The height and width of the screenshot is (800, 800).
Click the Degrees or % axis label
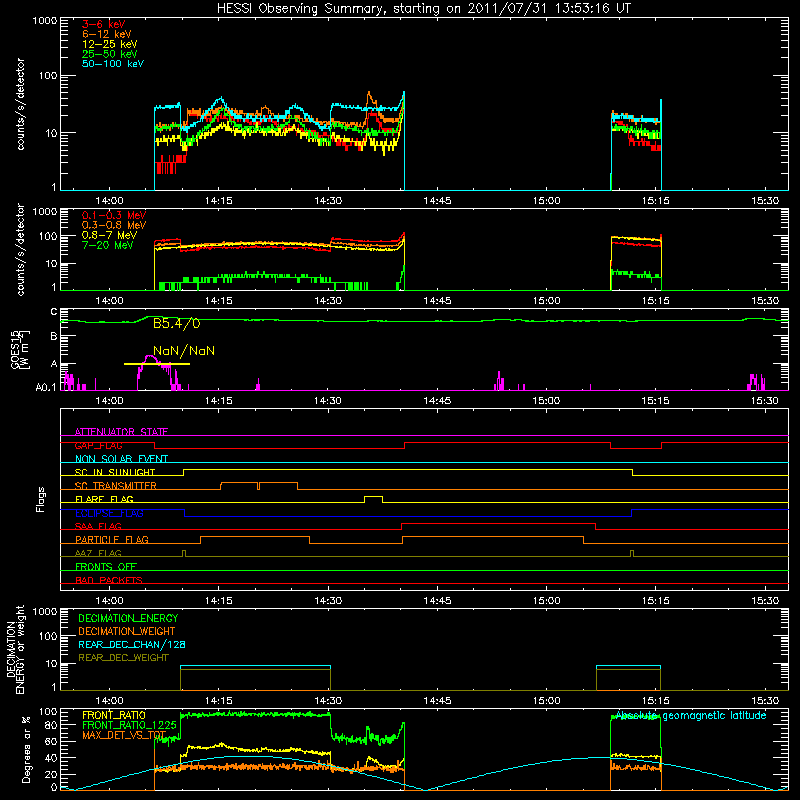(26, 750)
